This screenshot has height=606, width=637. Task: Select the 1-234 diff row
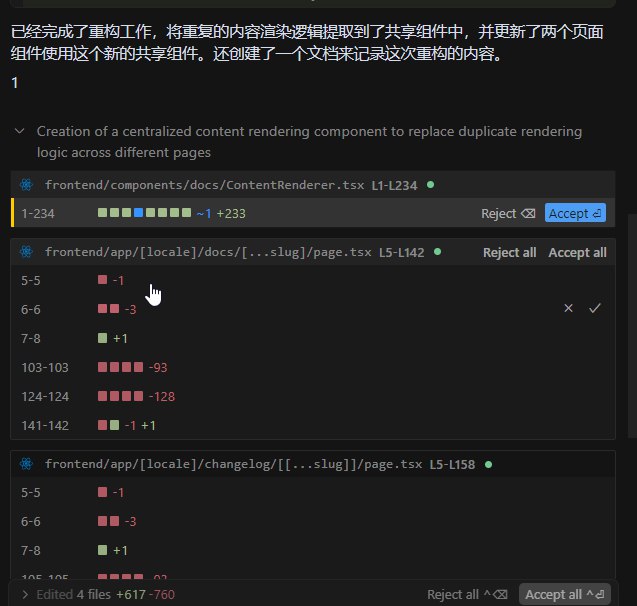[x=313, y=213]
